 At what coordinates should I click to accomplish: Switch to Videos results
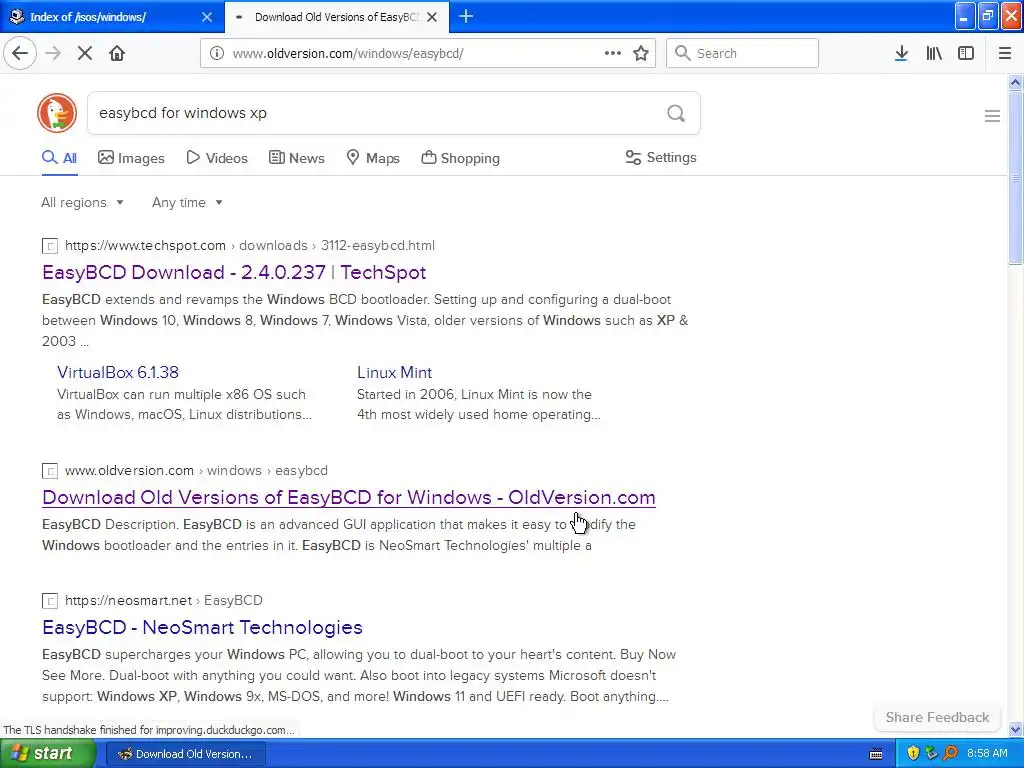click(x=217, y=158)
